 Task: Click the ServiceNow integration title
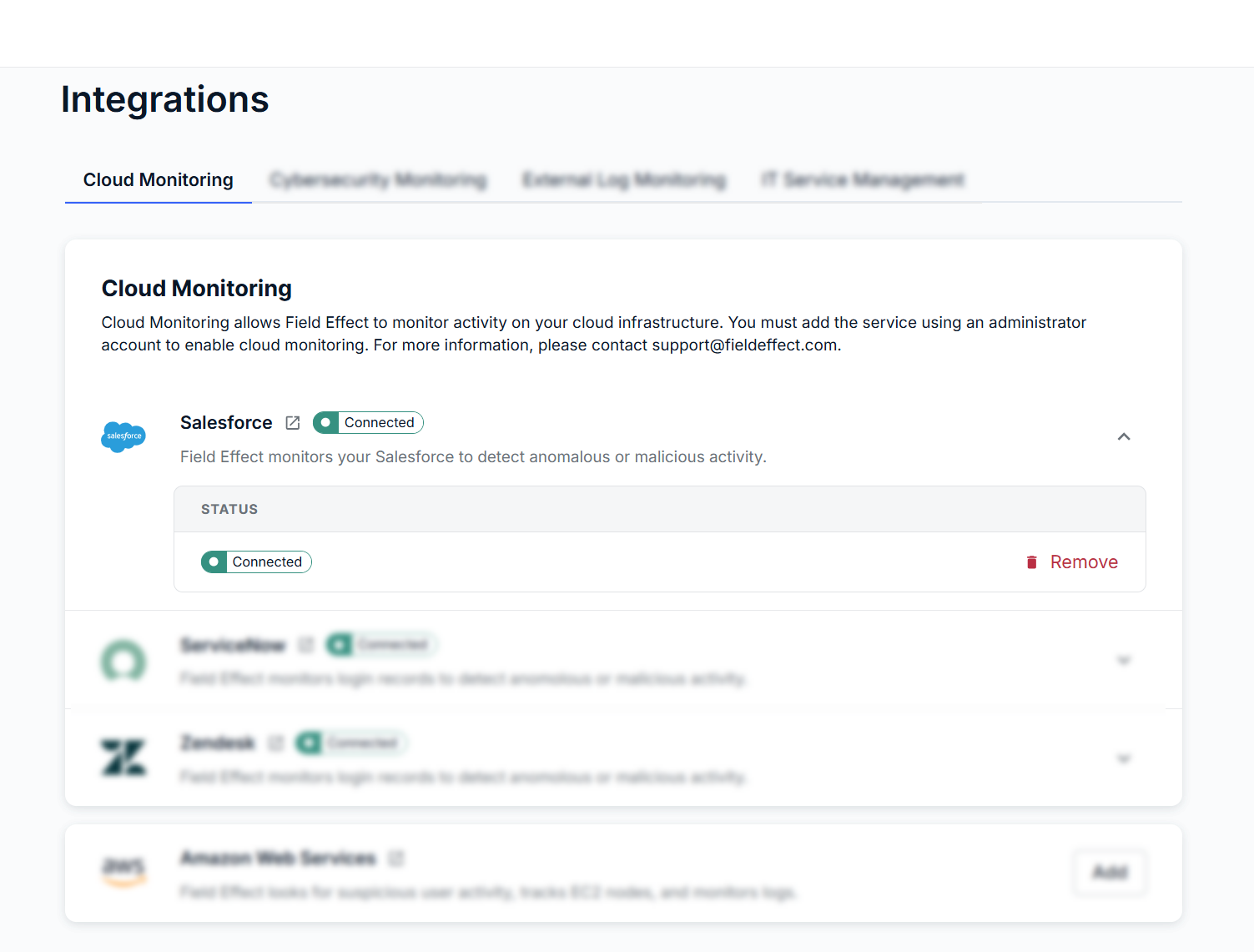233,645
